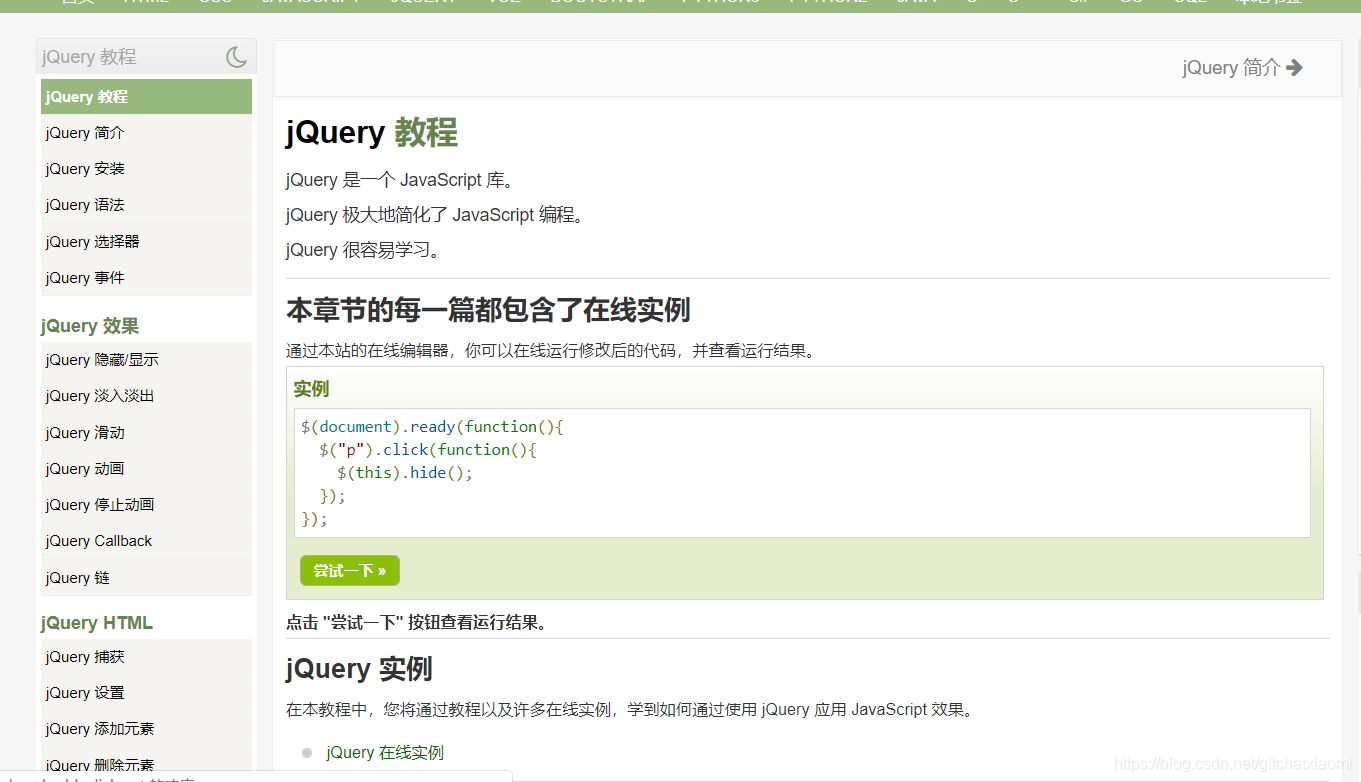Viewport: 1361px width, 782px height.
Task: Click the heading 本章节的每一篇都包含了在线实例
Action: (x=488, y=310)
